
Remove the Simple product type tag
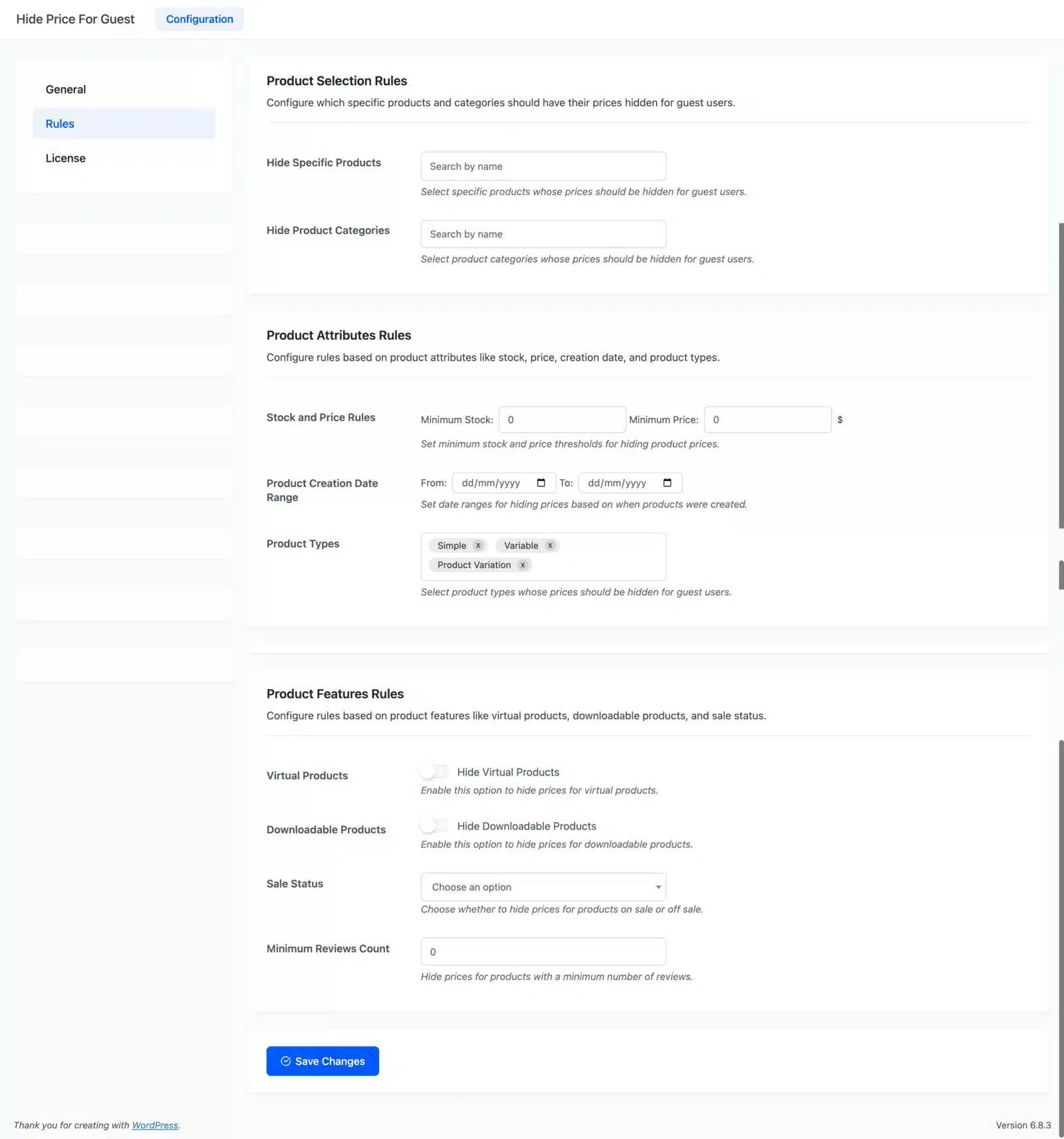(477, 546)
